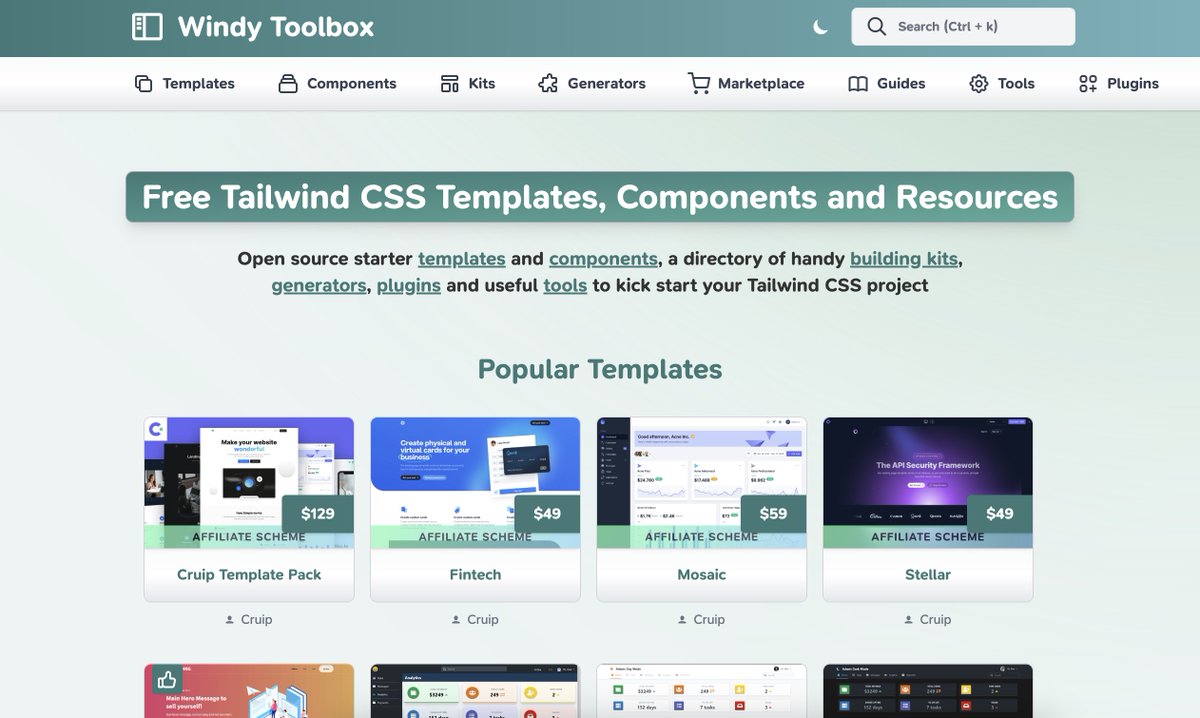Follow the 'building kits' link

pos(904,259)
